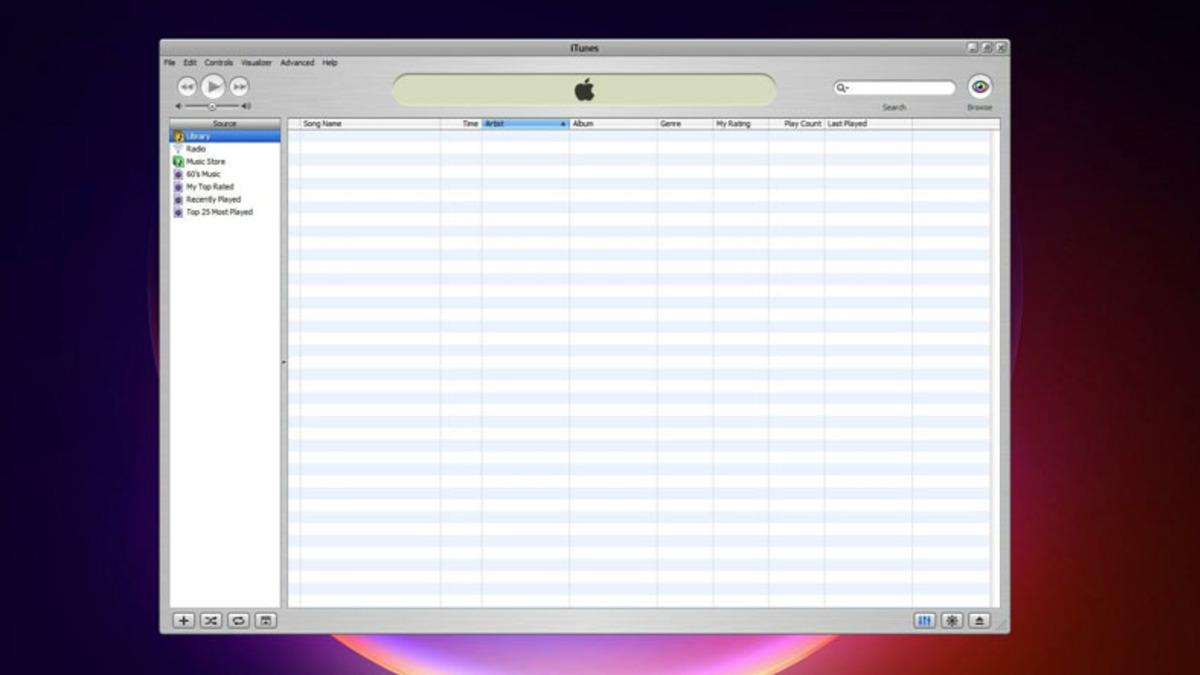
Task: Open the Top 25 Most Played playlist
Action: [x=219, y=212]
